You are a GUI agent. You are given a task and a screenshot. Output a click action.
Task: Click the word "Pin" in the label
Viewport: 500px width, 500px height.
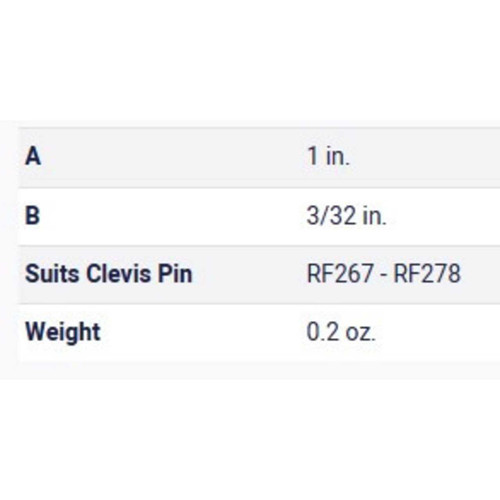pos(175,274)
